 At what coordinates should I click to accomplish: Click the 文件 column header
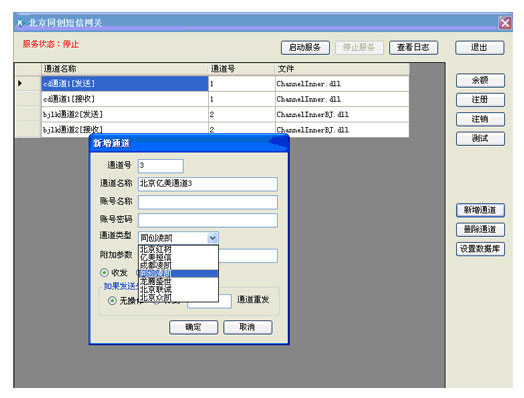pyautogui.click(x=342, y=69)
